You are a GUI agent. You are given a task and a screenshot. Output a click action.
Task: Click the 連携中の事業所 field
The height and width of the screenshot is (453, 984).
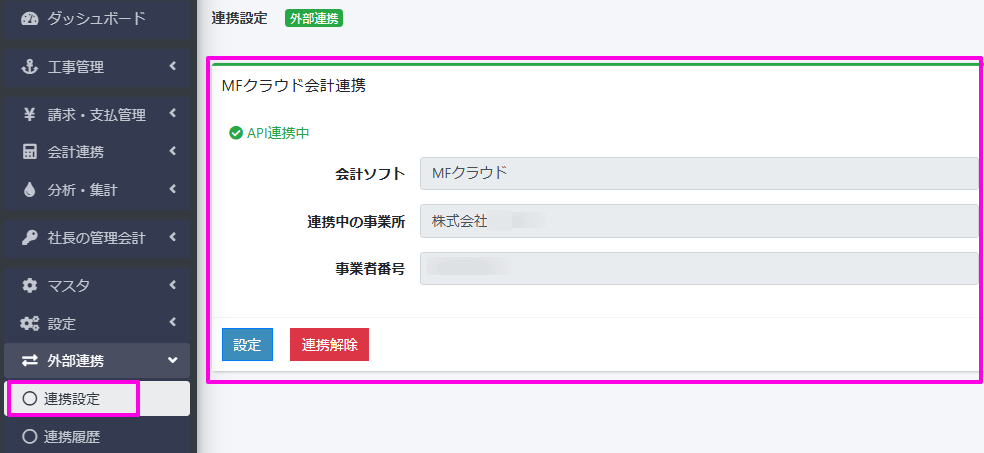point(698,221)
